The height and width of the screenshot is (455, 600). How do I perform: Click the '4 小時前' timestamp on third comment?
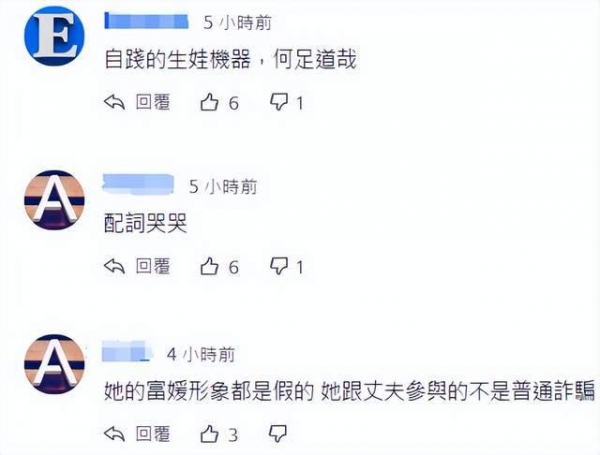[201, 354]
